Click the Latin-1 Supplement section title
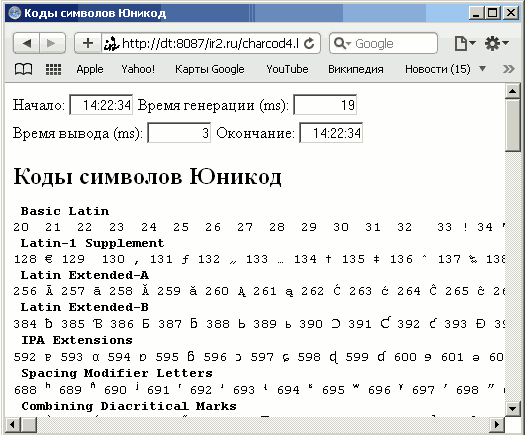The image size is (526, 435). click(92, 243)
